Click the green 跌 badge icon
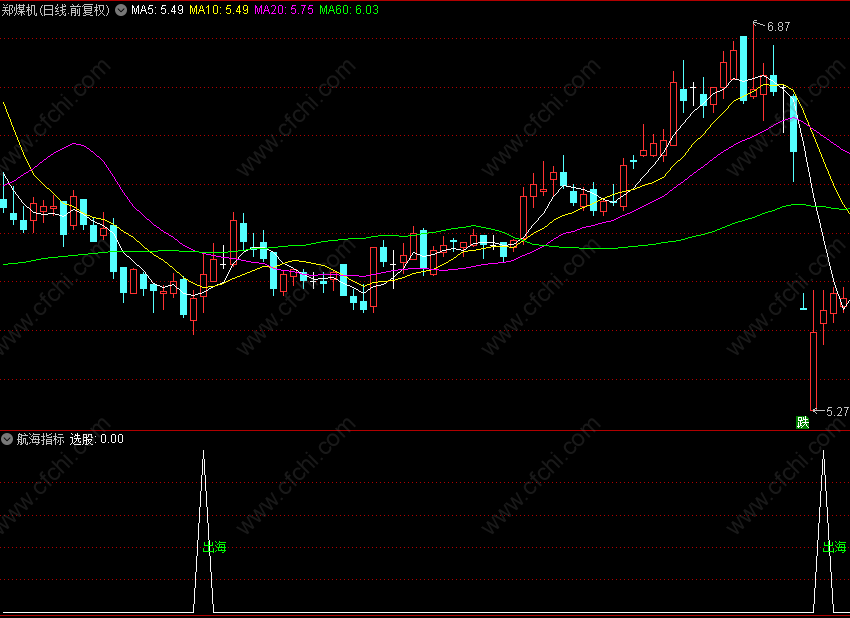The image size is (850, 618). 803,422
